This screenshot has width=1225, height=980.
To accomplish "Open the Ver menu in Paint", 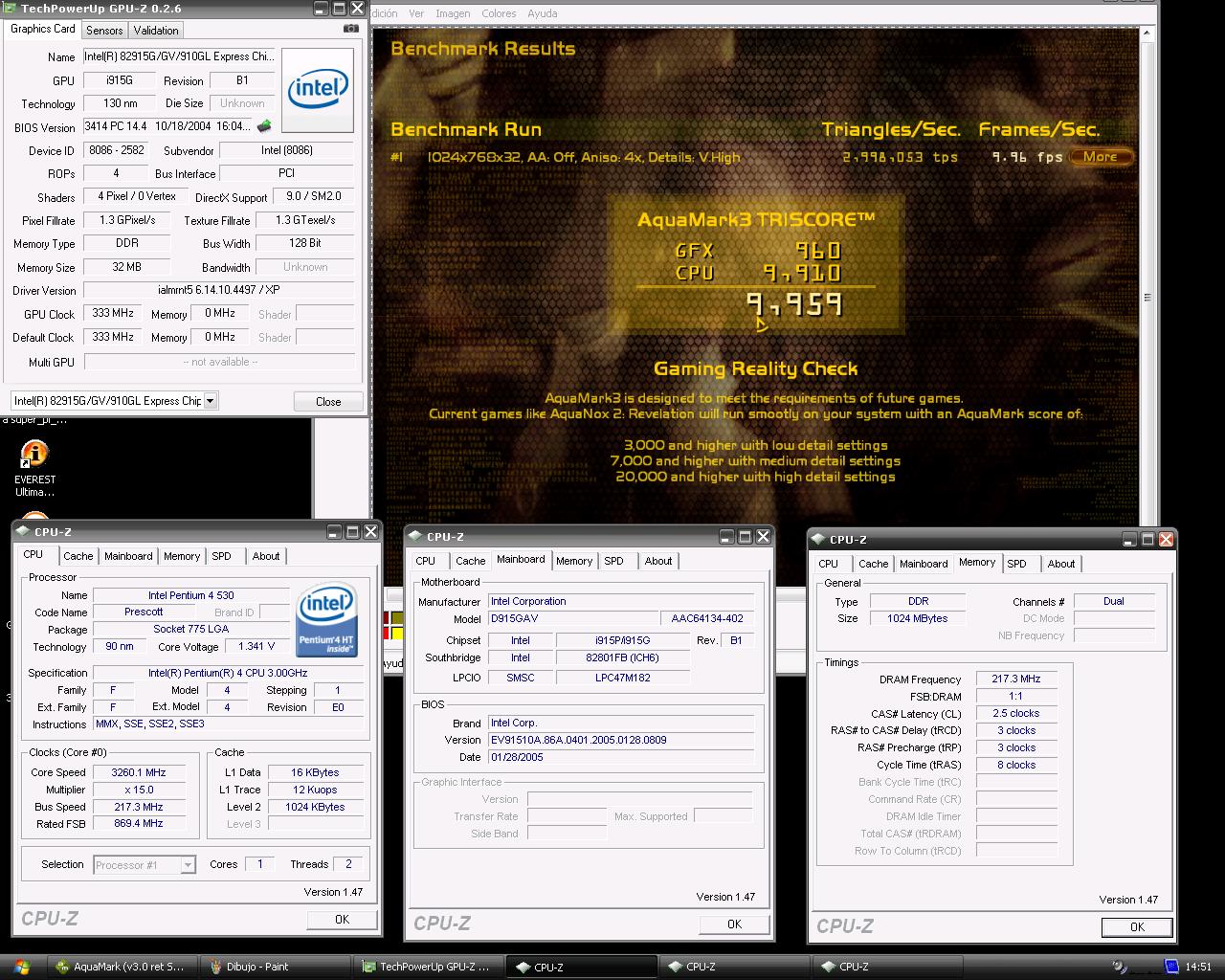I will coord(416,13).
